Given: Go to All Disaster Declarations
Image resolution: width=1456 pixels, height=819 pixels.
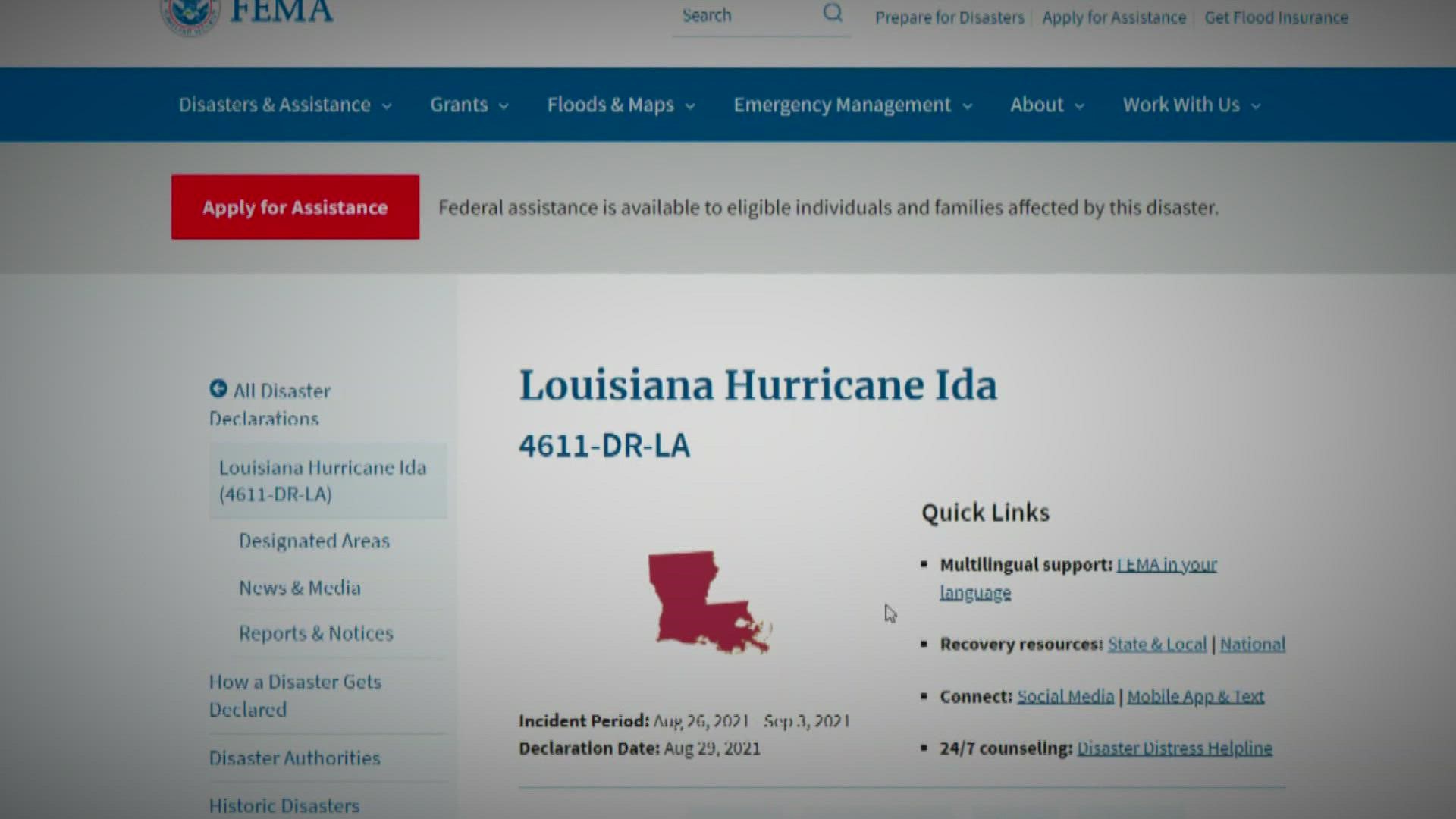Looking at the screenshot, I should click(270, 404).
